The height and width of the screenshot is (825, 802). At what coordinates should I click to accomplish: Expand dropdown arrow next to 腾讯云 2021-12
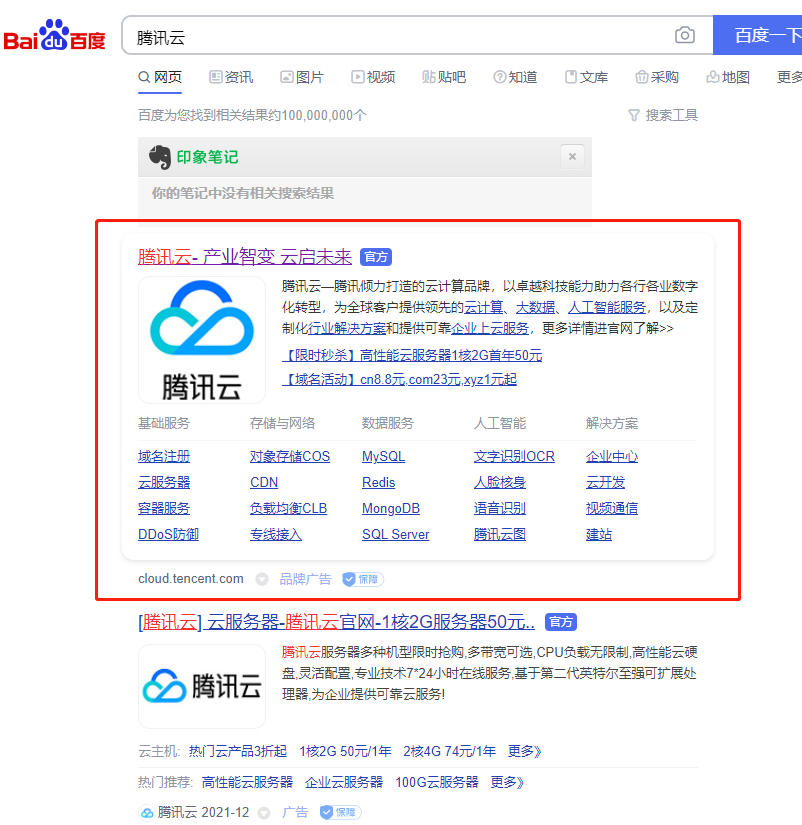[x=264, y=813]
